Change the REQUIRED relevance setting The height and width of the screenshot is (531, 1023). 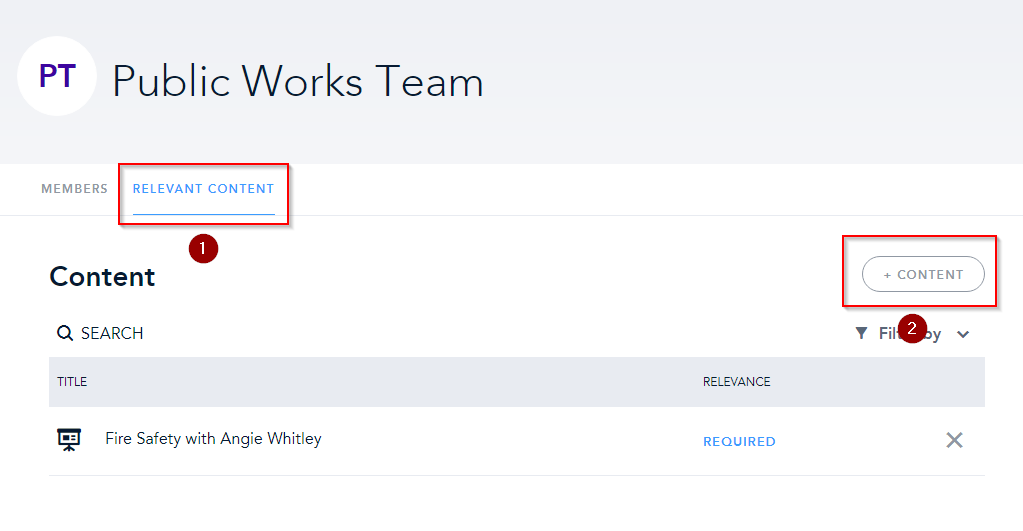coord(739,441)
